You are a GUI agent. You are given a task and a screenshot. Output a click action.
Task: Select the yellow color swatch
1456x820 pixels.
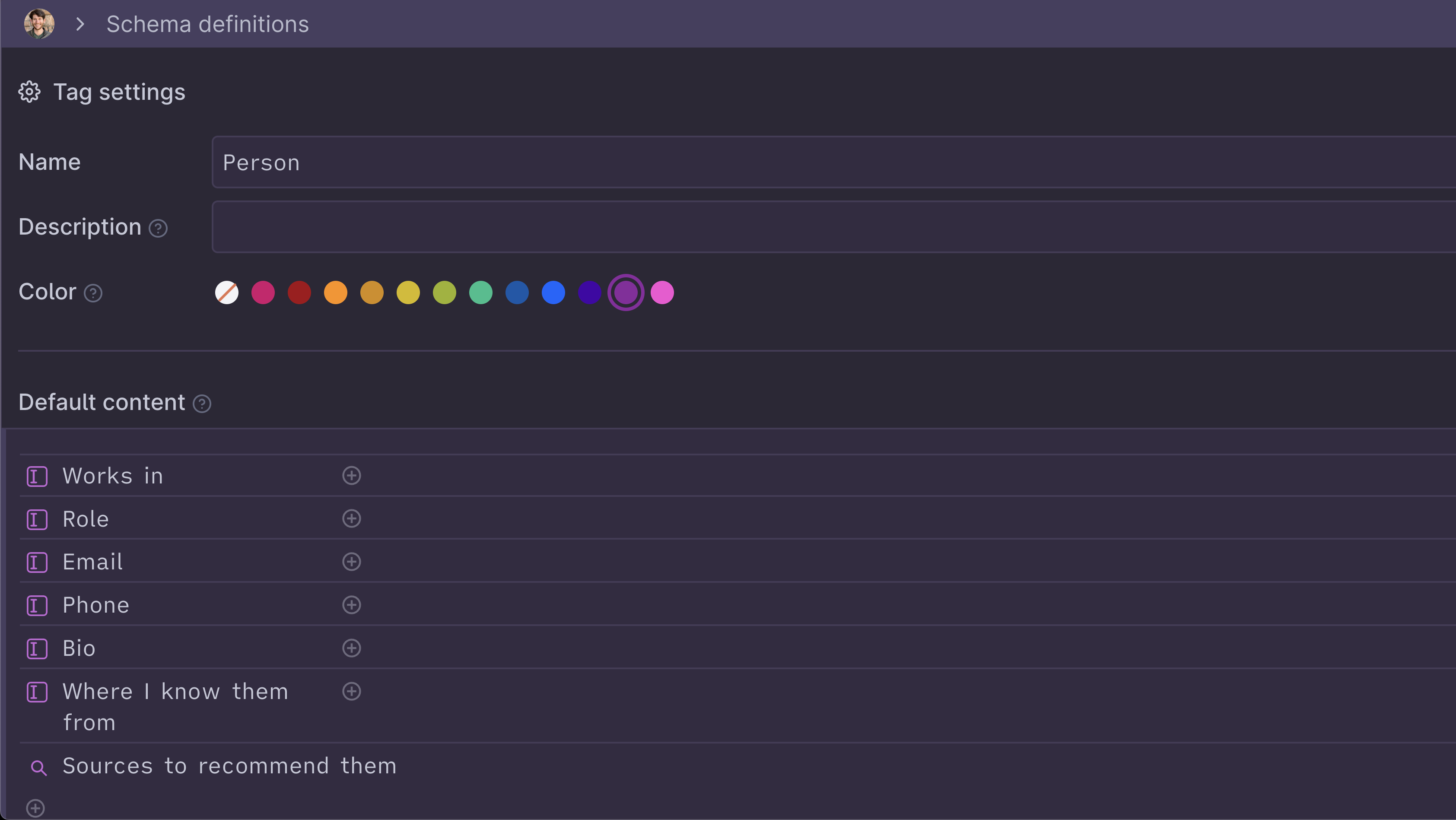(x=408, y=293)
